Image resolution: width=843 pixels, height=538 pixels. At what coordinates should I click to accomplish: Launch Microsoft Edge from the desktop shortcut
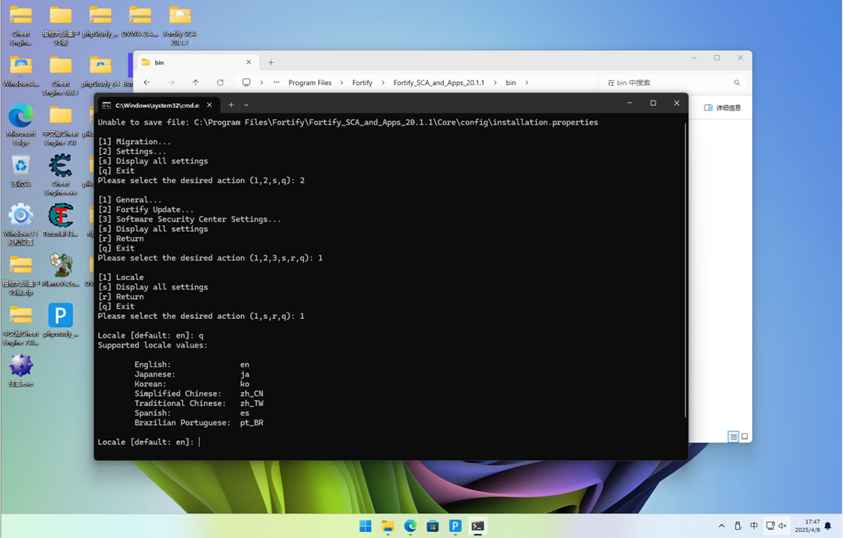20,125
